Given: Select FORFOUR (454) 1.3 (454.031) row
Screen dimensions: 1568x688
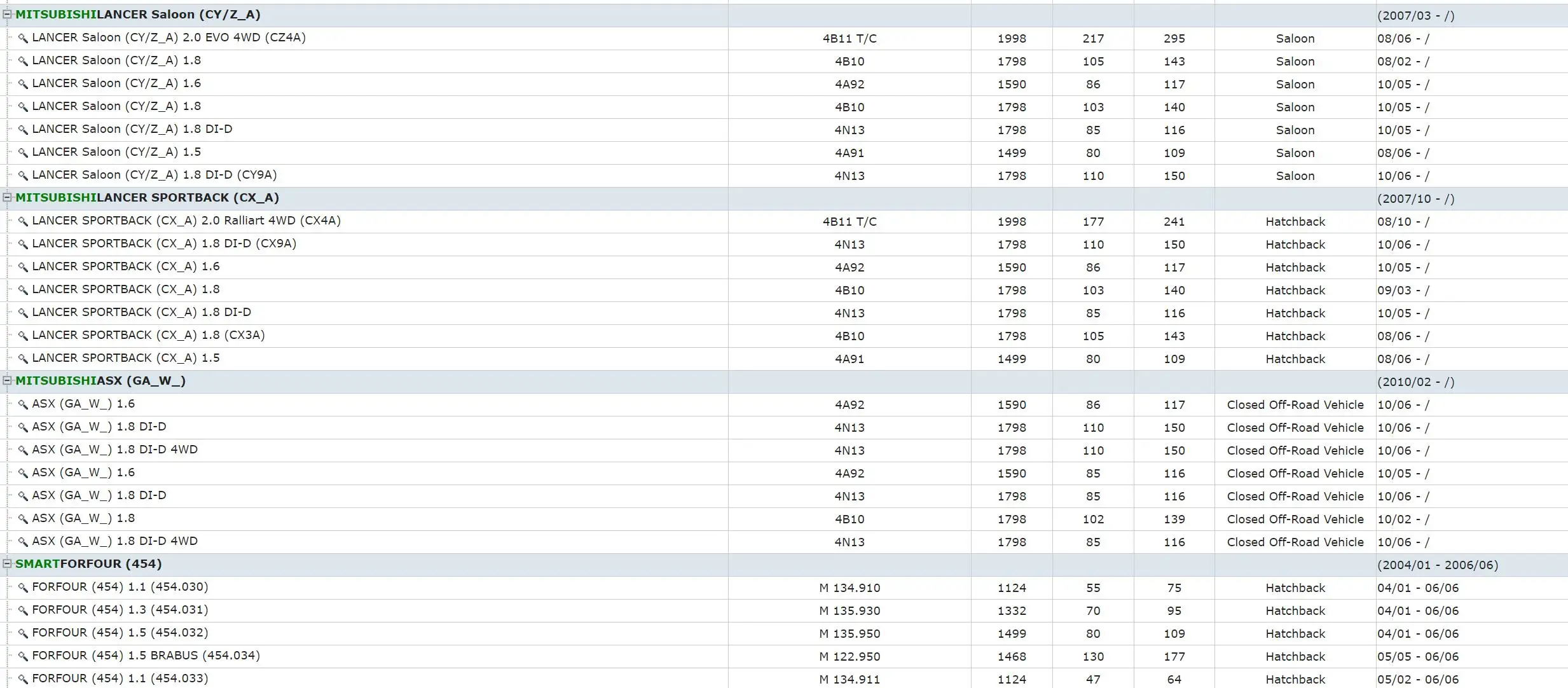Looking at the screenshot, I should click(784, 610).
